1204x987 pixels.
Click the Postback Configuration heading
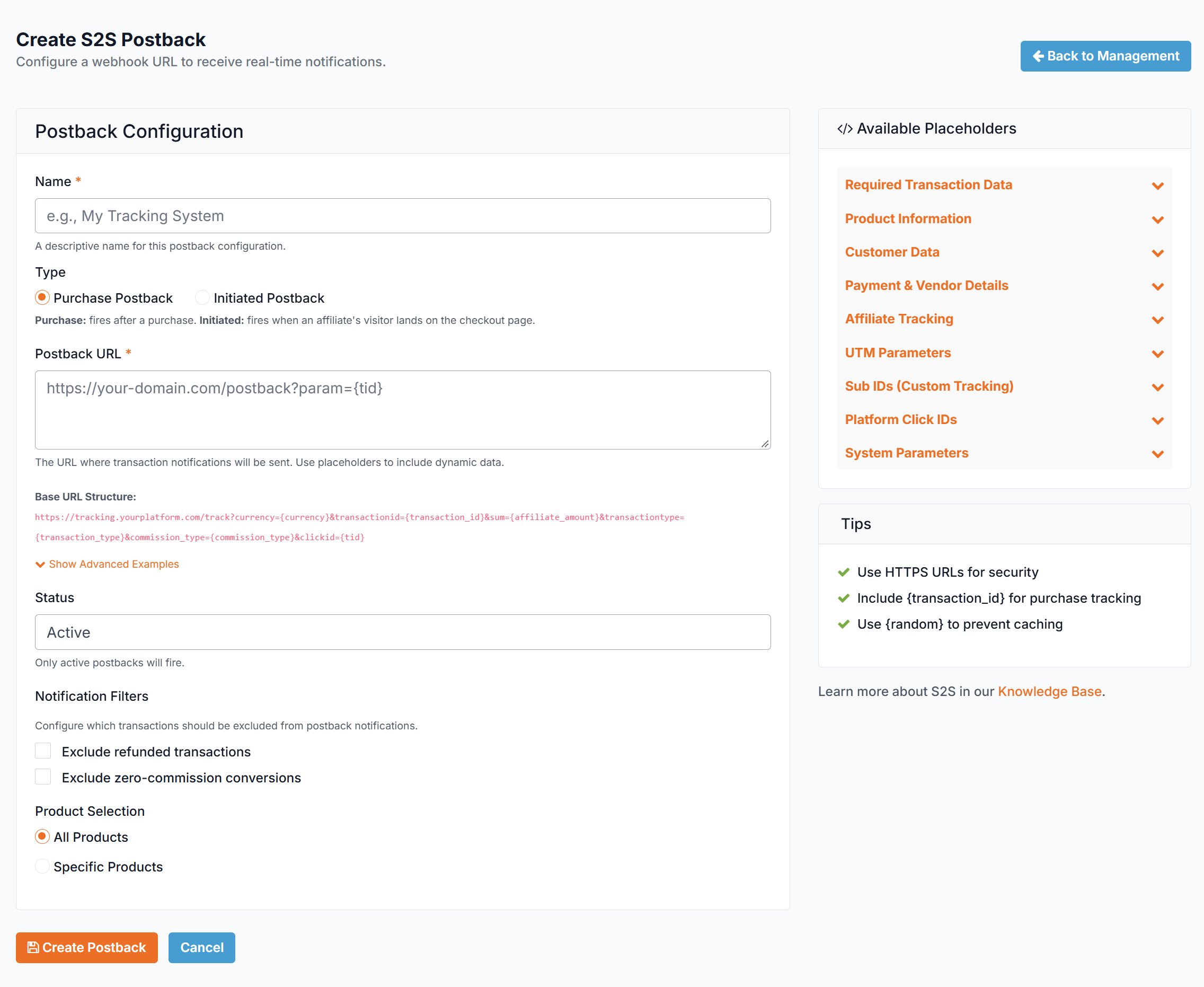pyautogui.click(x=139, y=131)
